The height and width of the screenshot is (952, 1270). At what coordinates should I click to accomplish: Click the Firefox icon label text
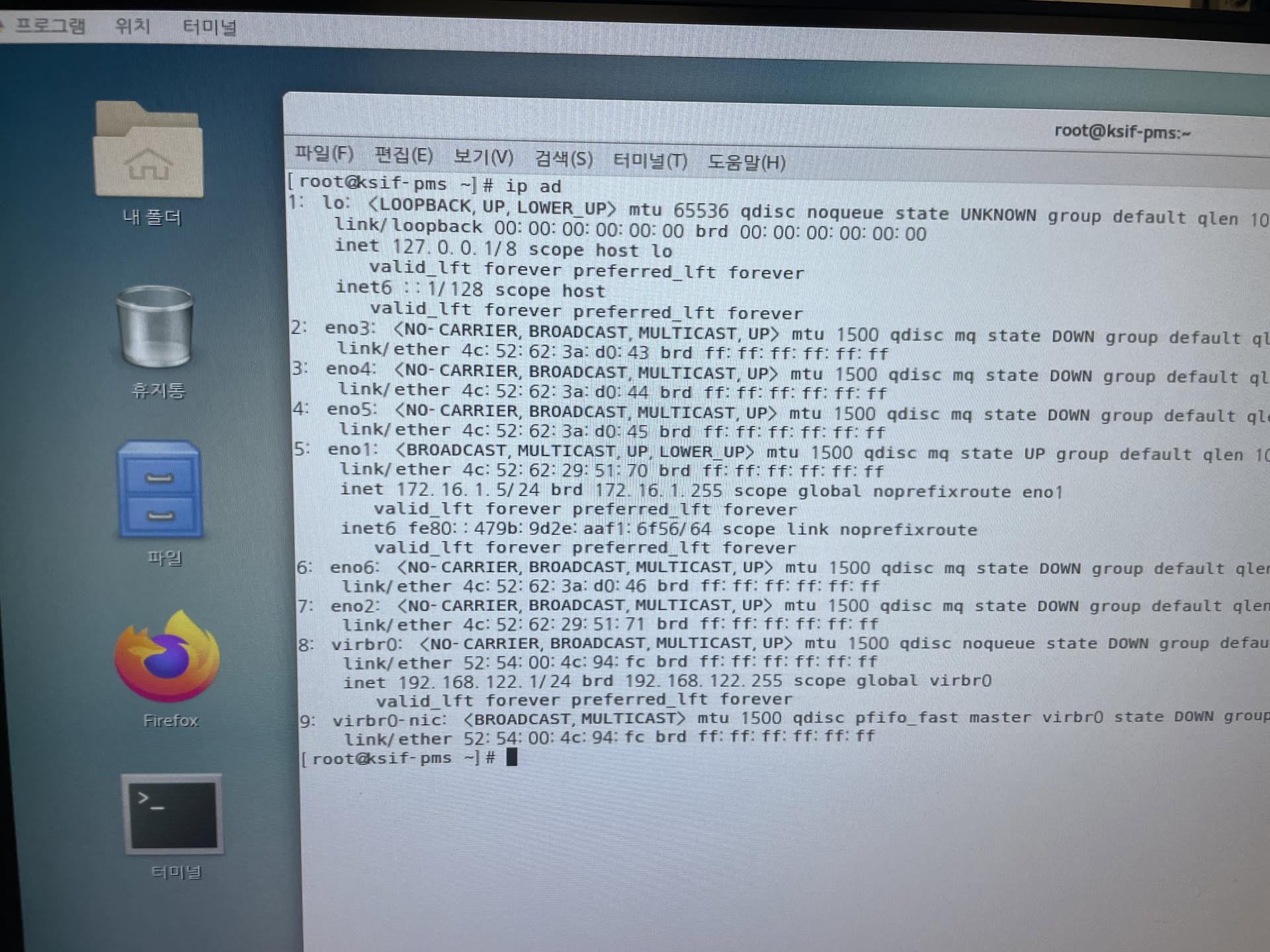pos(171,721)
